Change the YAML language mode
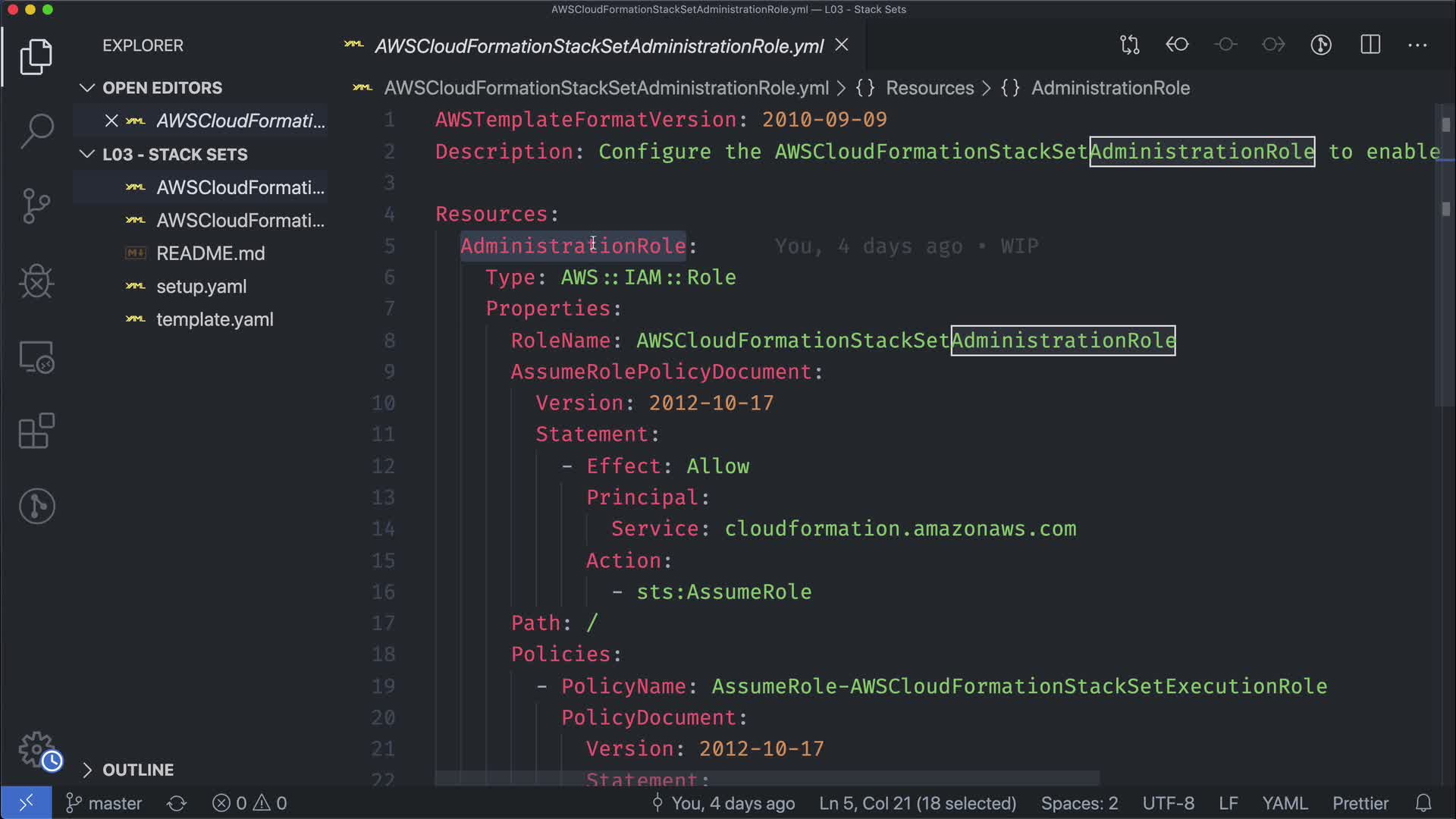This screenshot has width=1456, height=819. (x=1285, y=803)
